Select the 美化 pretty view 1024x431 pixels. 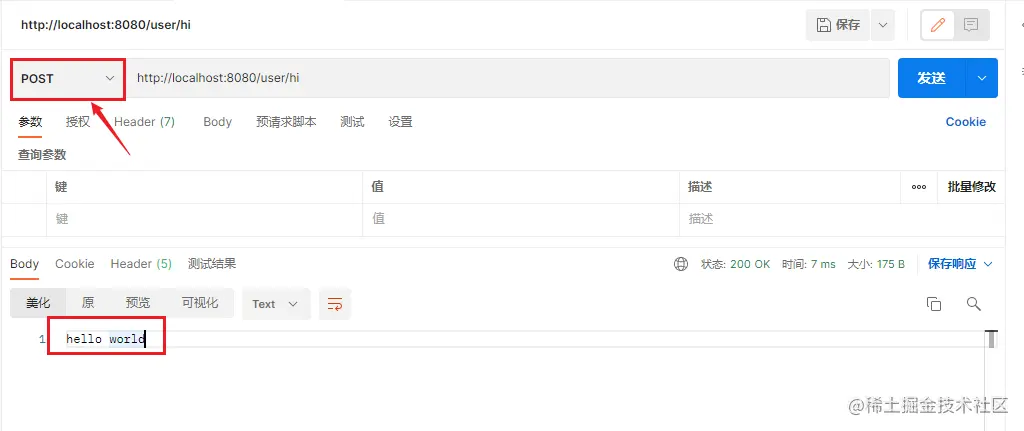[x=39, y=304]
